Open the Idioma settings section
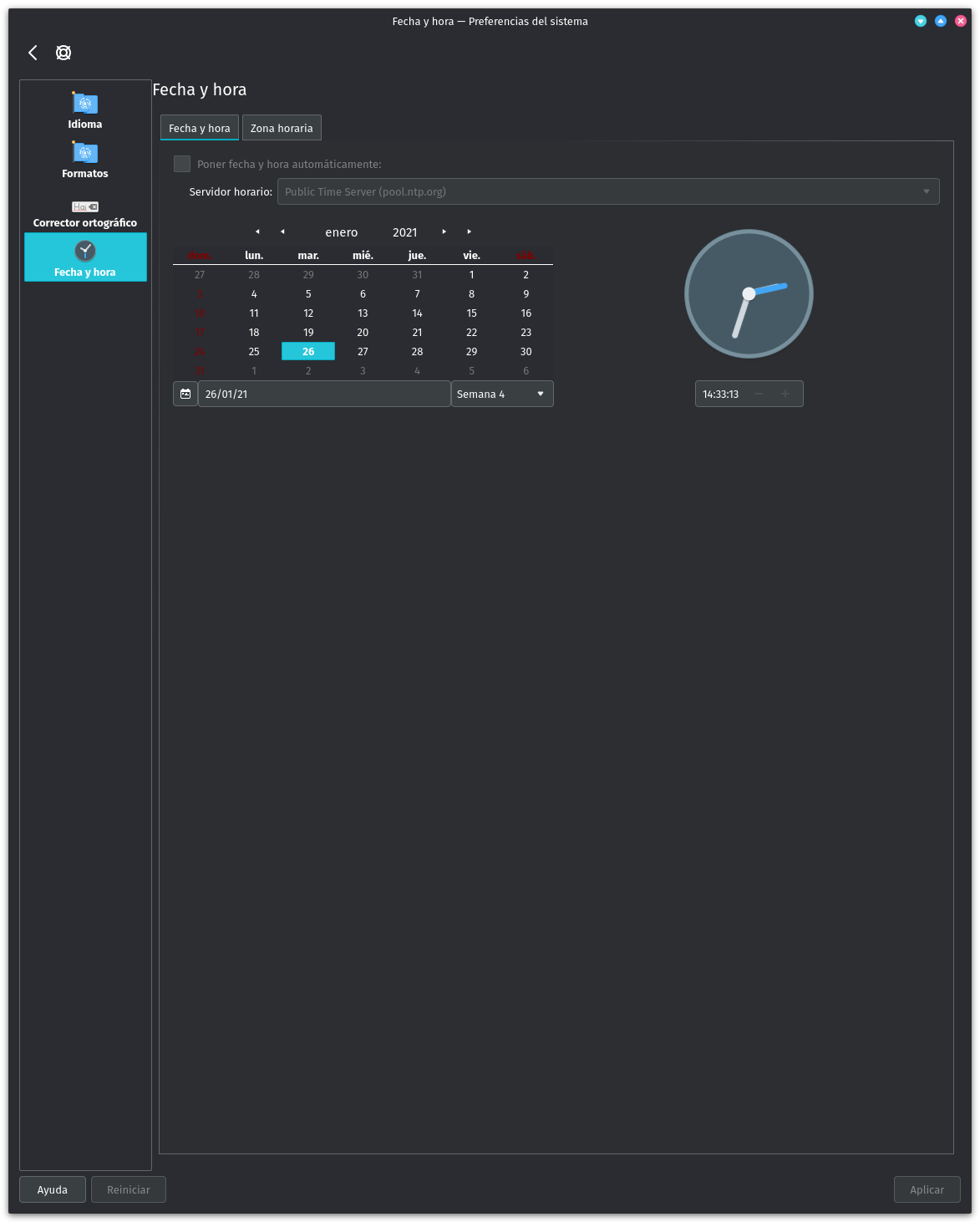The height and width of the screenshot is (1222, 980). tap(84, 111)
